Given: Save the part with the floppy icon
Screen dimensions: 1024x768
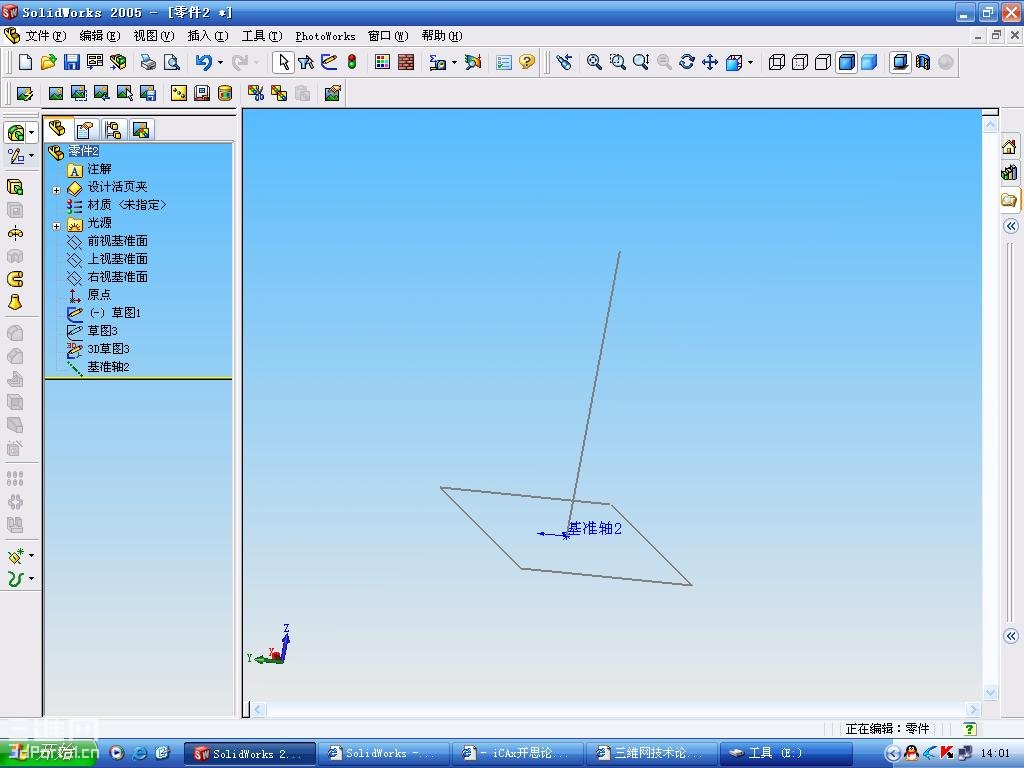Looking at the screenshot, I should (x=72, y=62).
